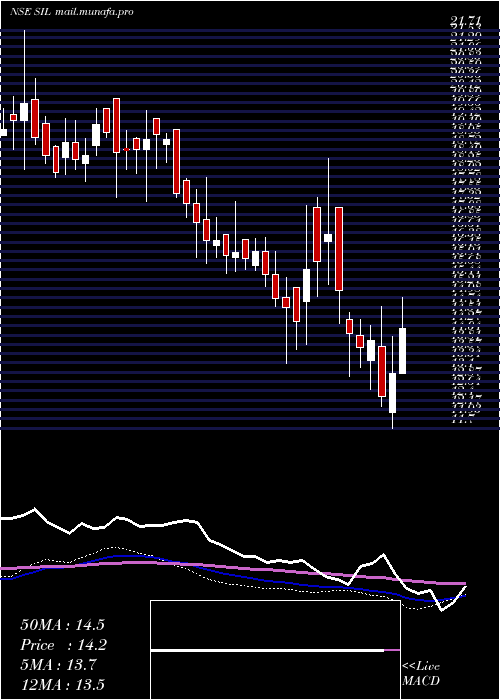Click the last white candlestick on the right

click(x=402, y=351)
